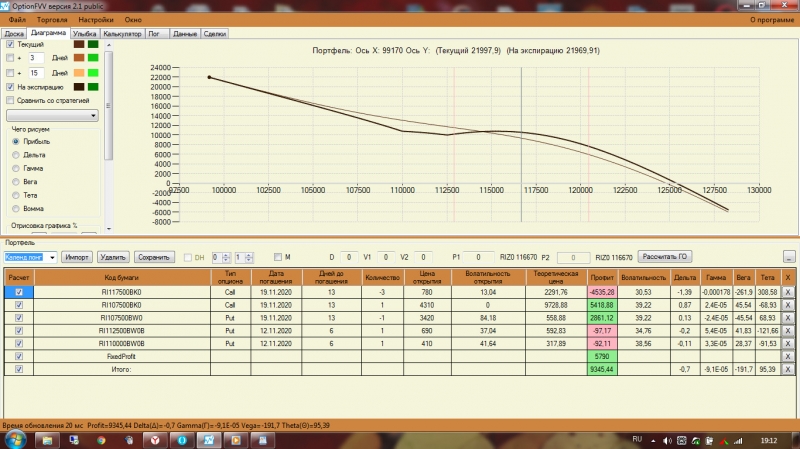Pick the bright green swatch for 15 Дней

93,73
